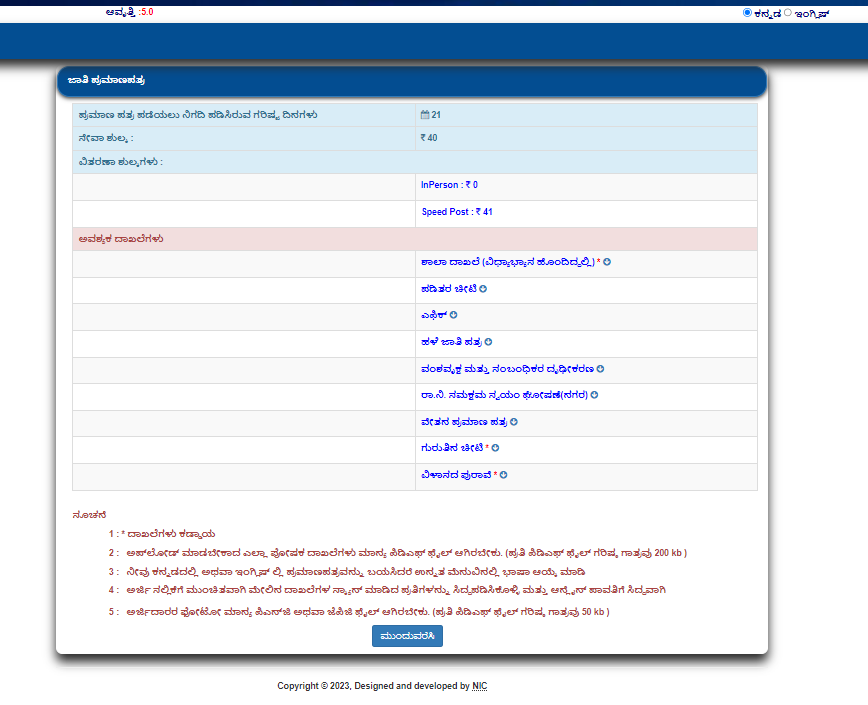The width and height of the screenshot is (868, 705).
Task: Click the ಮುಂದುವರಿಸಿ continue button
Action: pos(407,636)
